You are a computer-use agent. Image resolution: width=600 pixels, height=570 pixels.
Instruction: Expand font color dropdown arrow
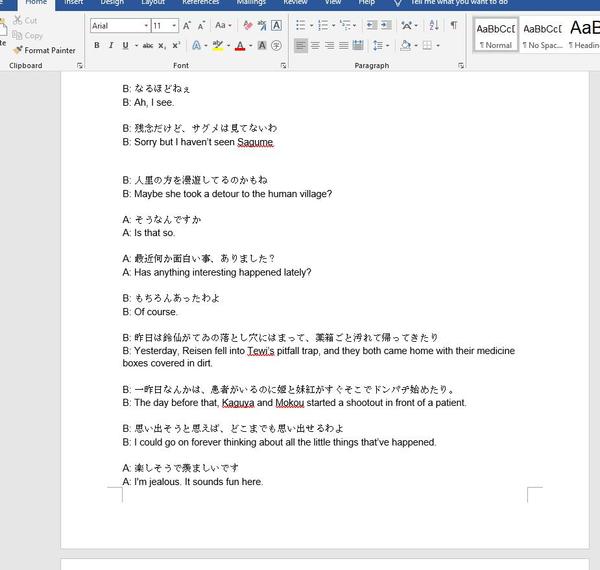(x=251, y=46)
